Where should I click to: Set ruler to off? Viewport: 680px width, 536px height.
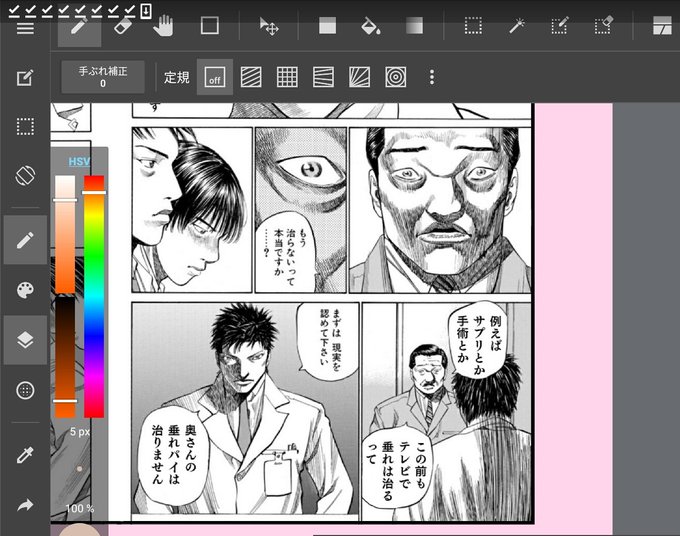click(215, 77)
